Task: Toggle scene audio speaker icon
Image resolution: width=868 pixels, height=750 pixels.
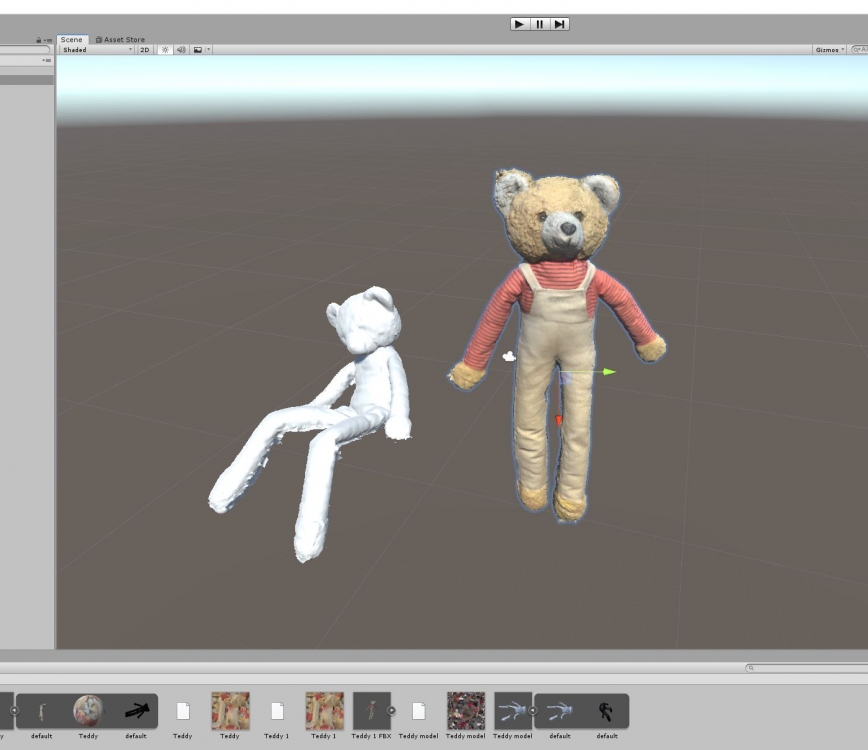Action: (181, 50)
